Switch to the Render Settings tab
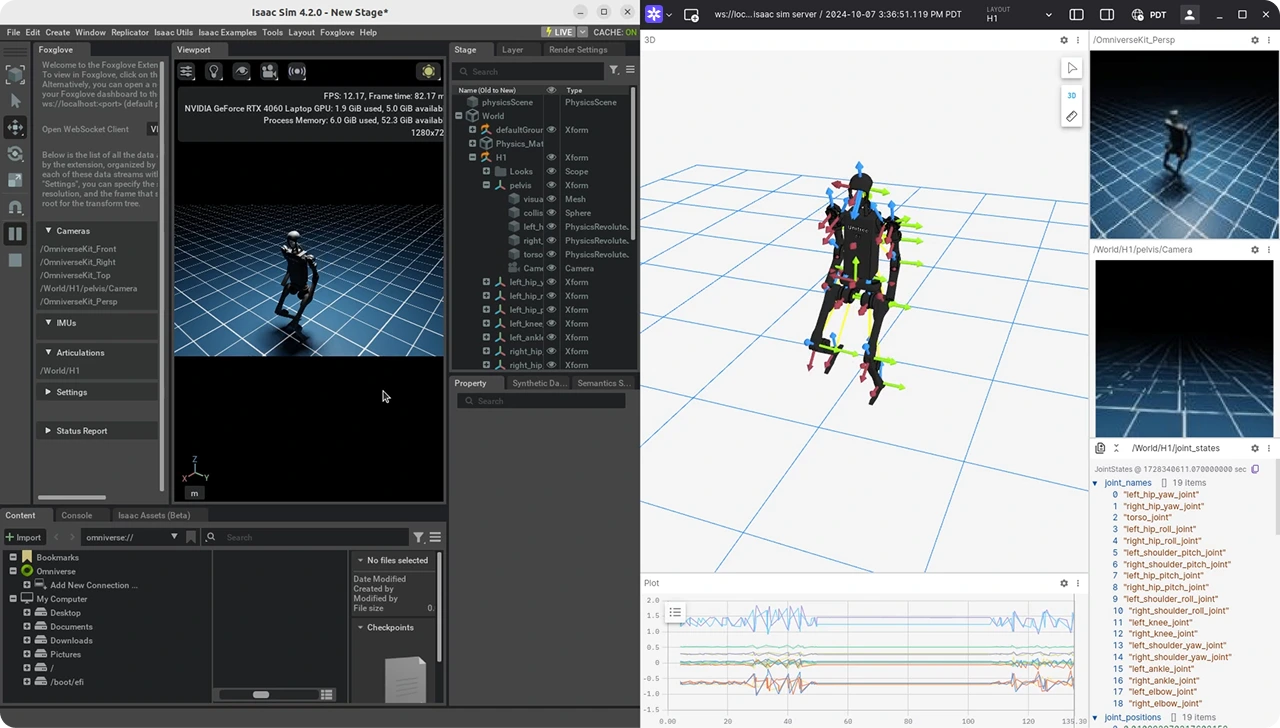Viewport: 1280px width, 728px height. (x=577, y=50)
